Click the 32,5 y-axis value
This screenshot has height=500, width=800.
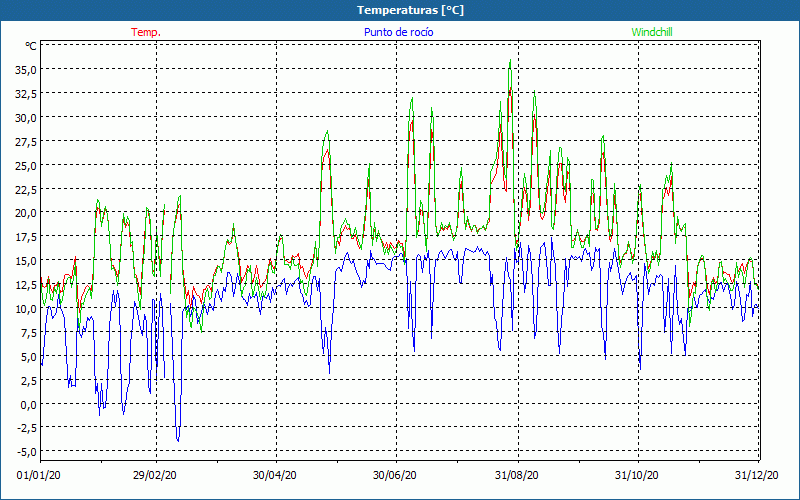[26, 94]
